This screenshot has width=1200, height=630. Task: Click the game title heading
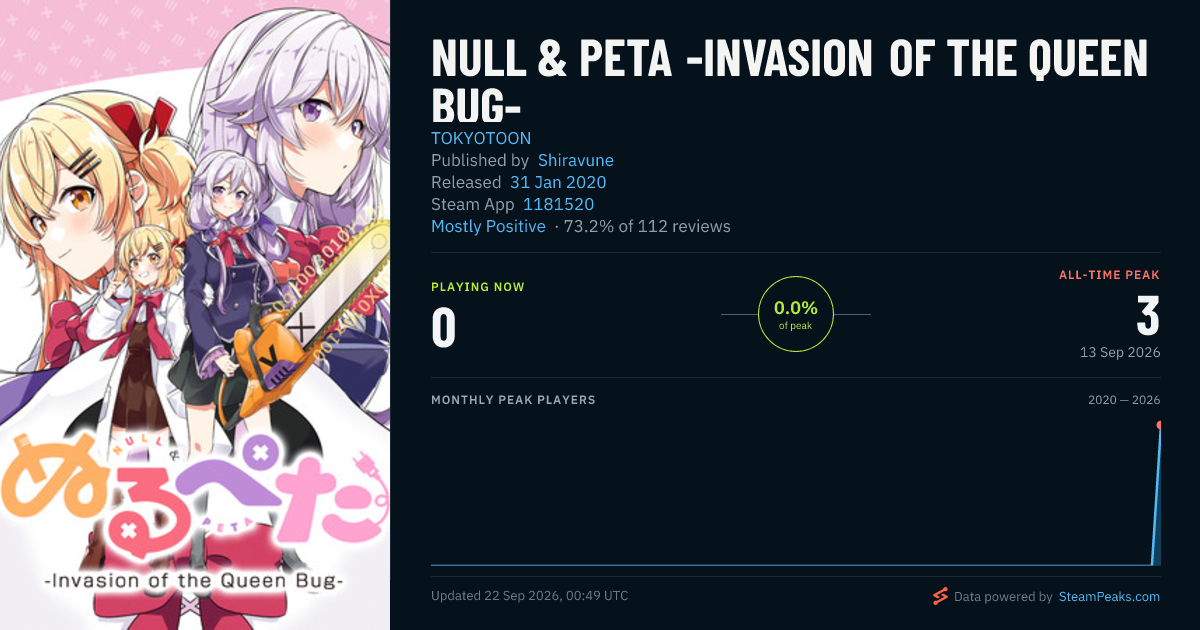coord(790,82)
